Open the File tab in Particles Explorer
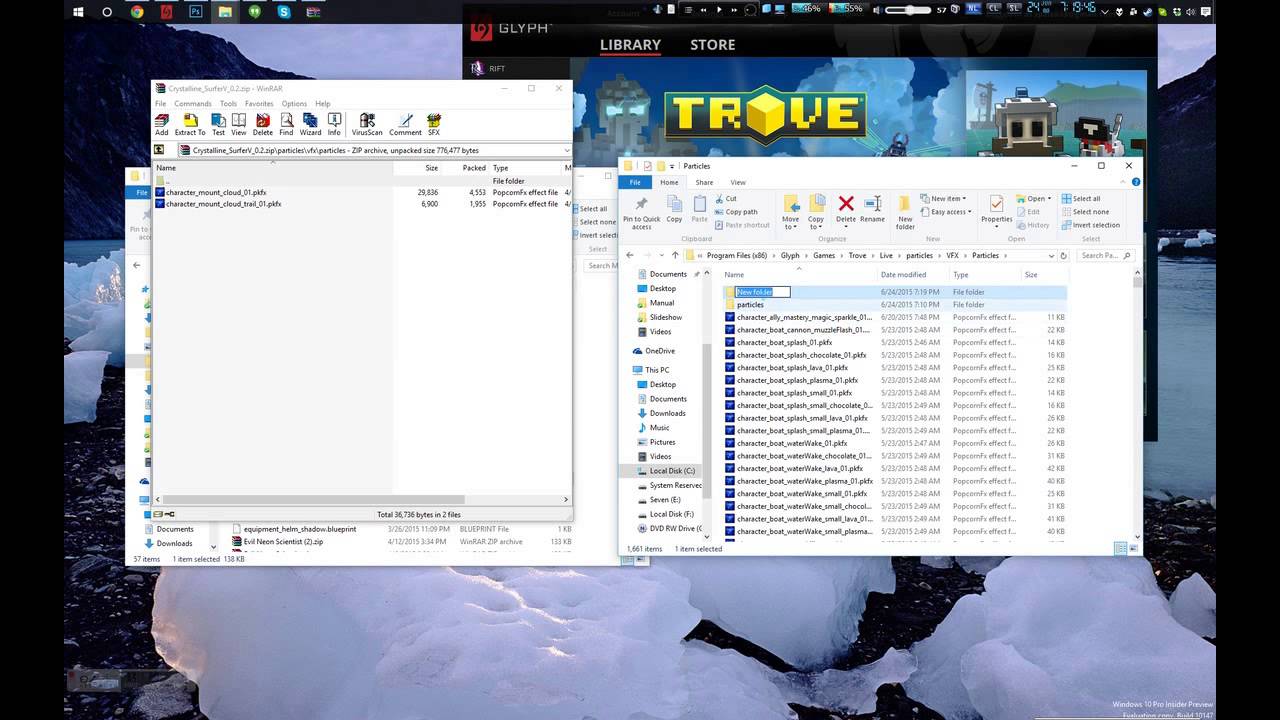 click(x=634, y=182)
